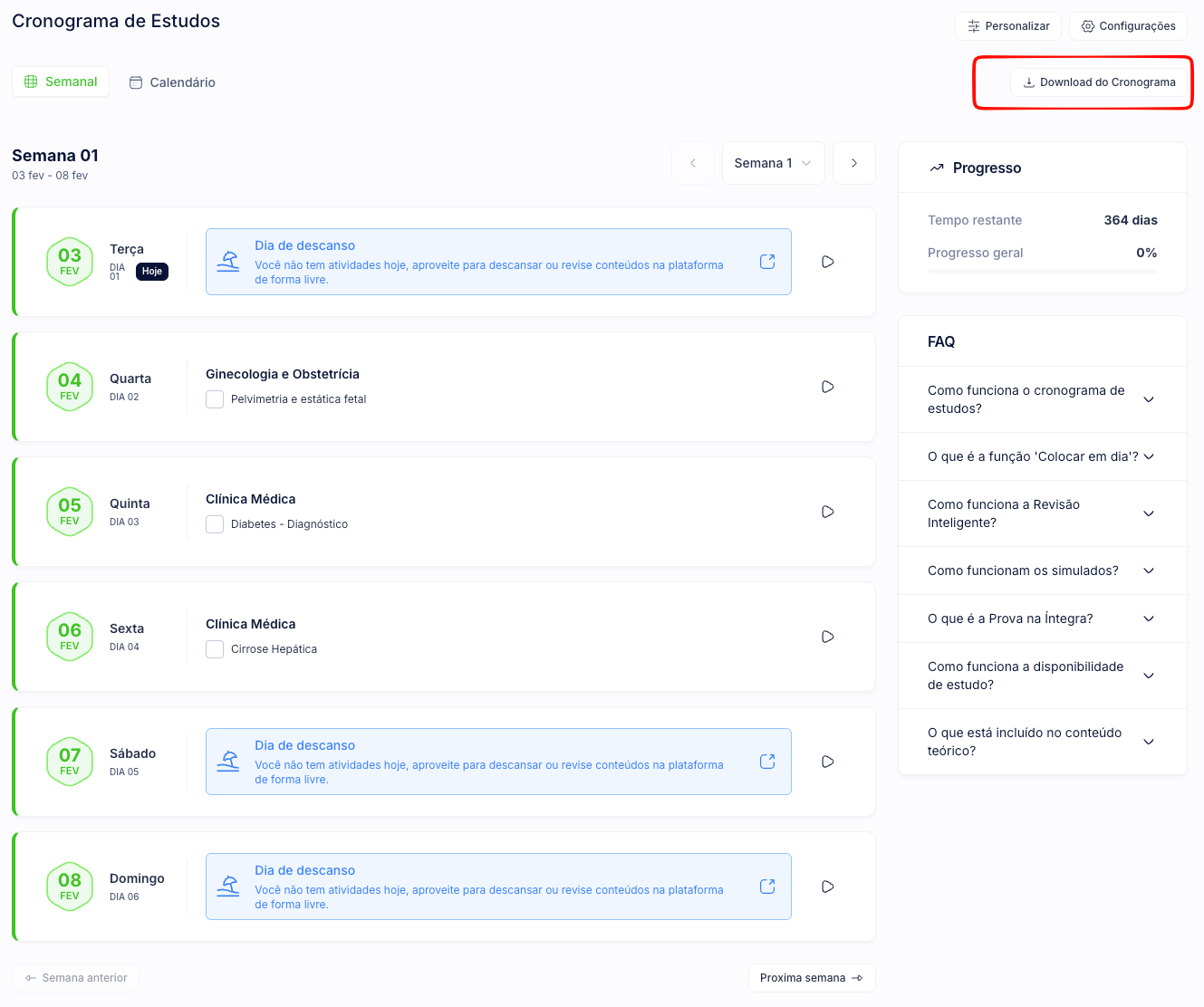Open external link icon in Sábado rest day

click(767, 762)
